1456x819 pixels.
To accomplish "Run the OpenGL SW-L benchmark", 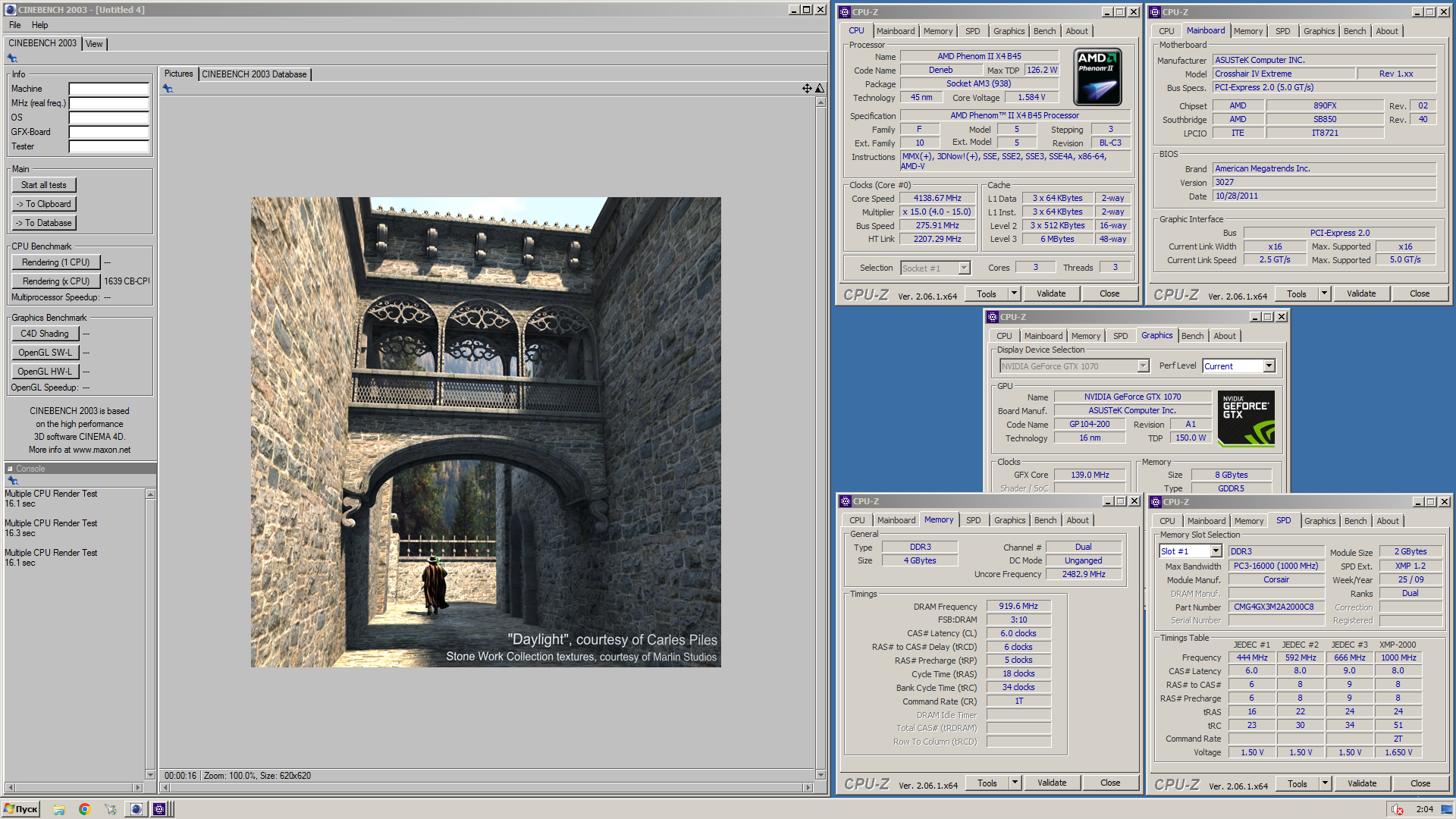I will tap(45, 353).
